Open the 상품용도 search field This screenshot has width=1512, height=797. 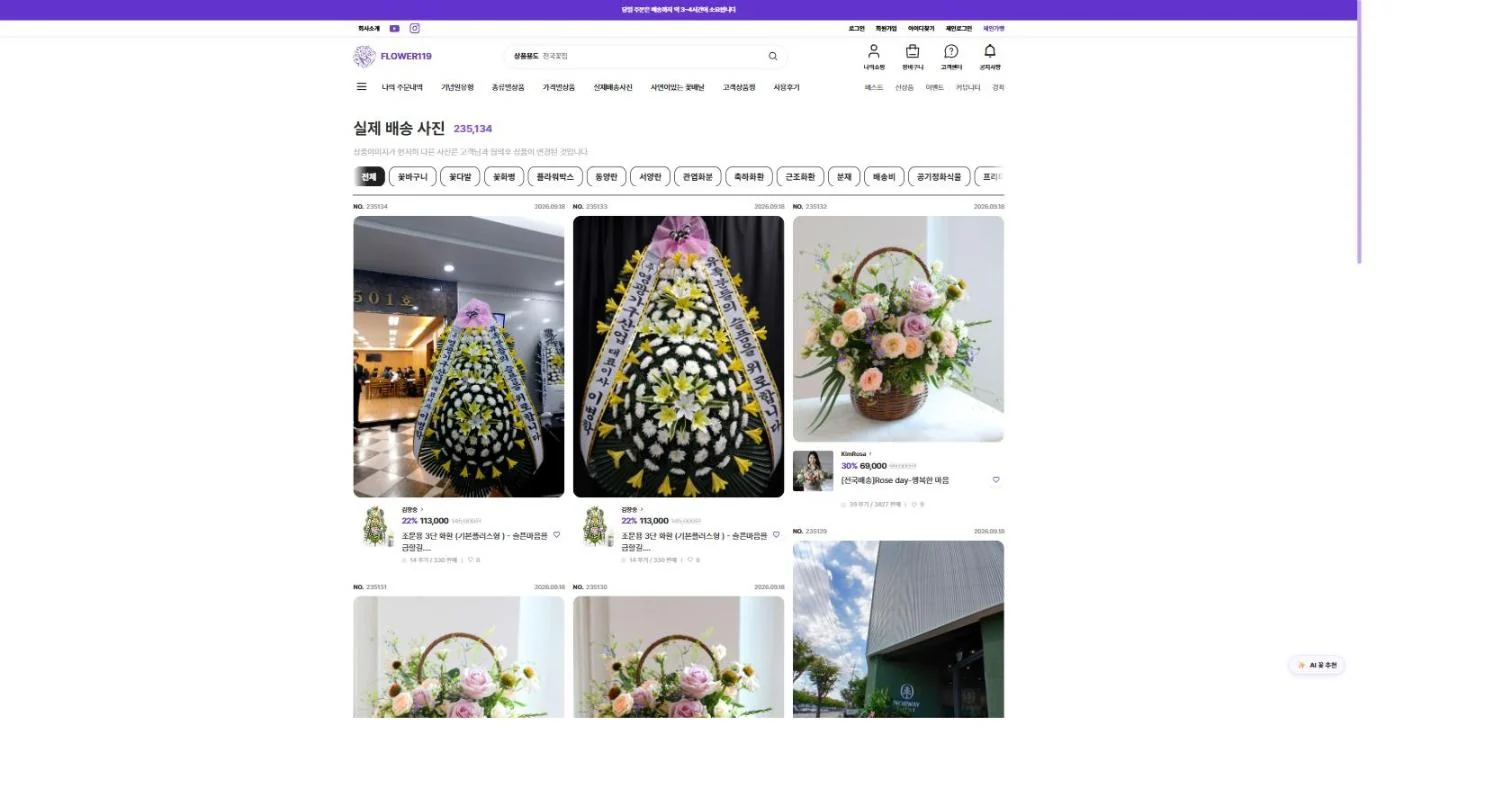(x=645, y=56)
